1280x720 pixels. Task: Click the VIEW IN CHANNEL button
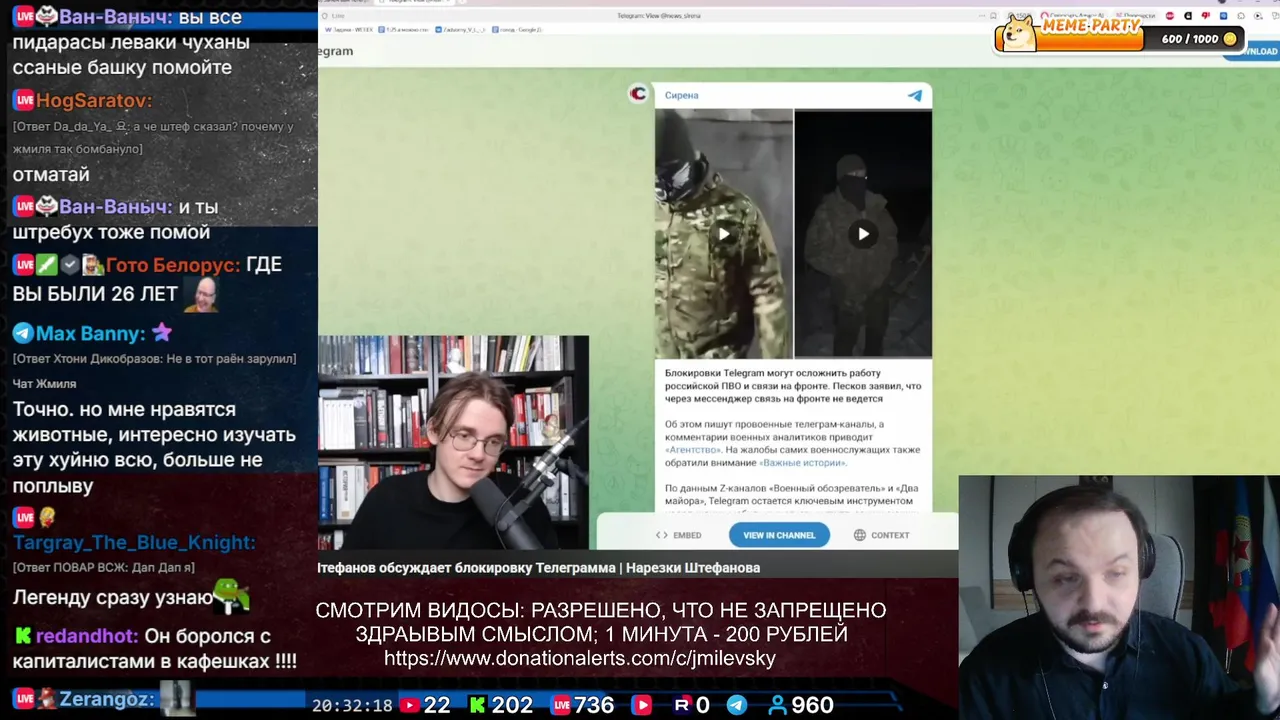(779, 535)
